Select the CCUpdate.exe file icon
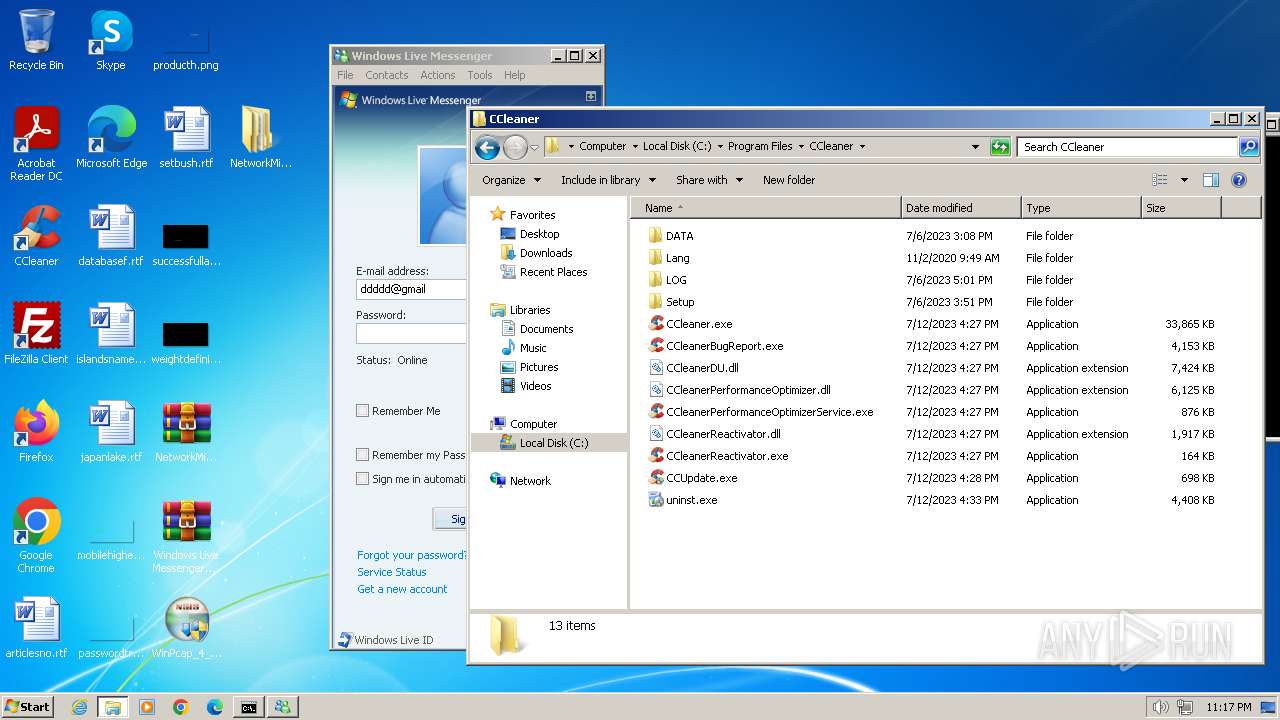Image resolution: width=1280 pixels, height=720 pixels. coord(656,478)
